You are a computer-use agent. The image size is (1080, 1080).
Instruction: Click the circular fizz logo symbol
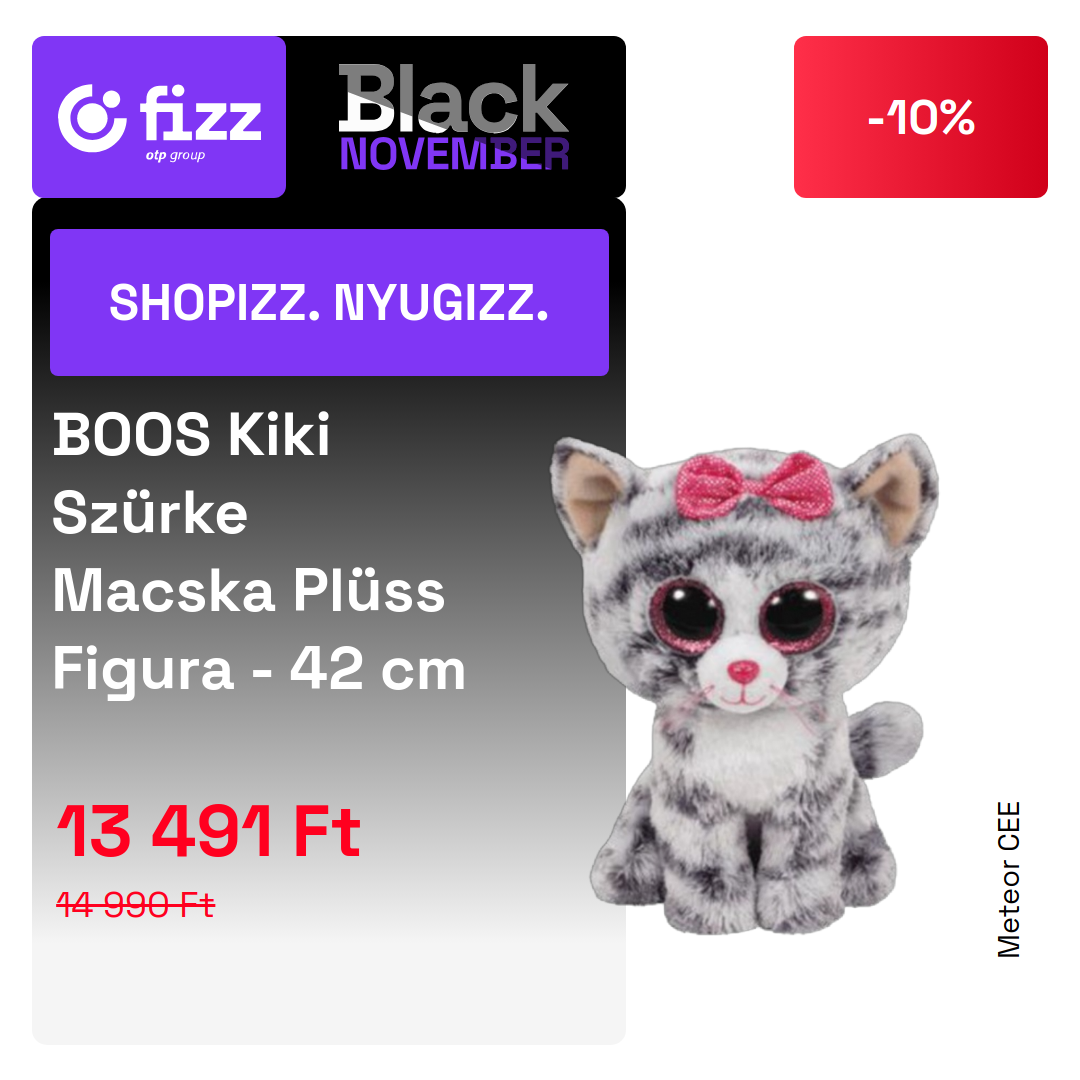tap(92, 118)
